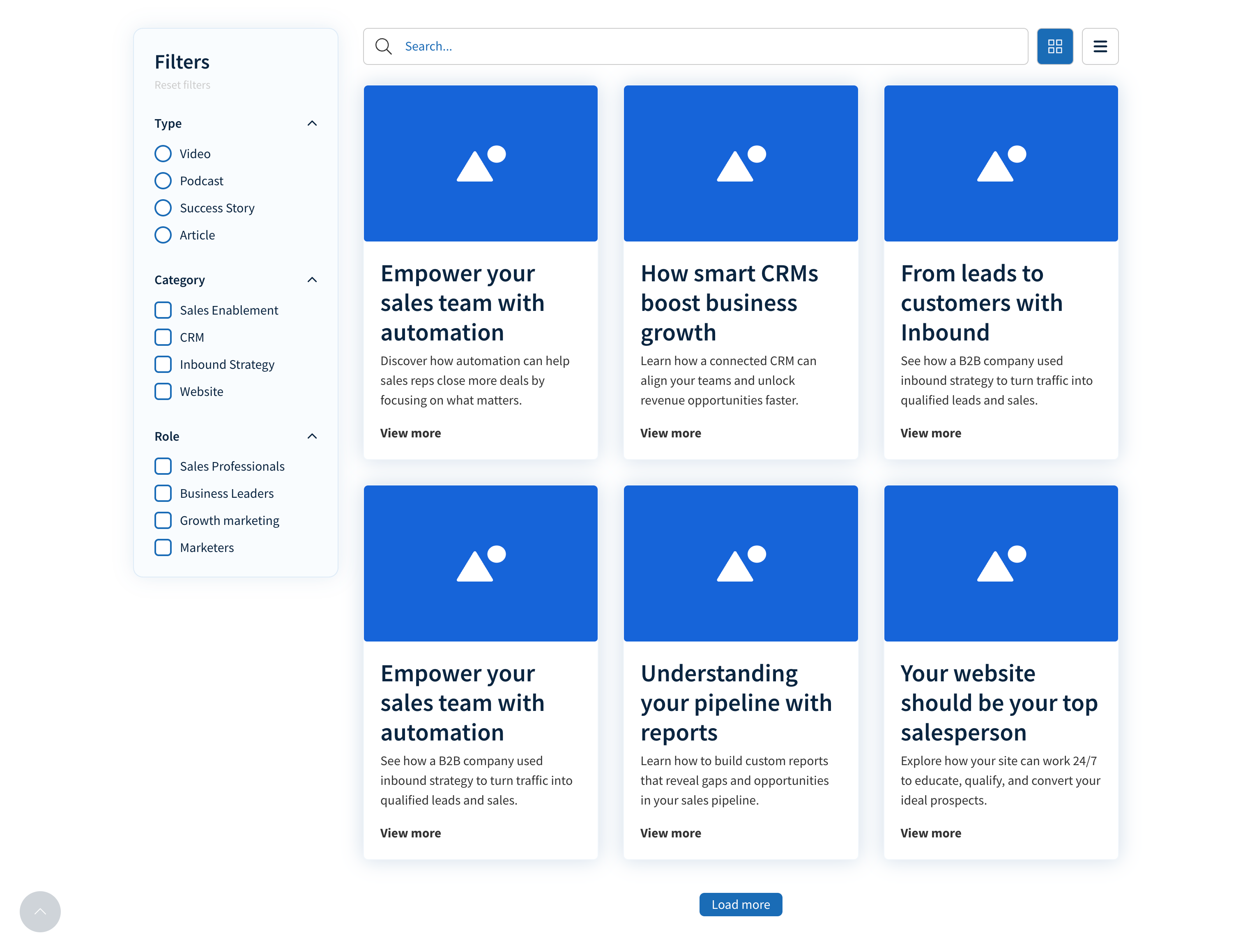Select the Video type radio button
Image resolution: width=1252 pixels, height=952 pixels.
(x=163, y=154)
